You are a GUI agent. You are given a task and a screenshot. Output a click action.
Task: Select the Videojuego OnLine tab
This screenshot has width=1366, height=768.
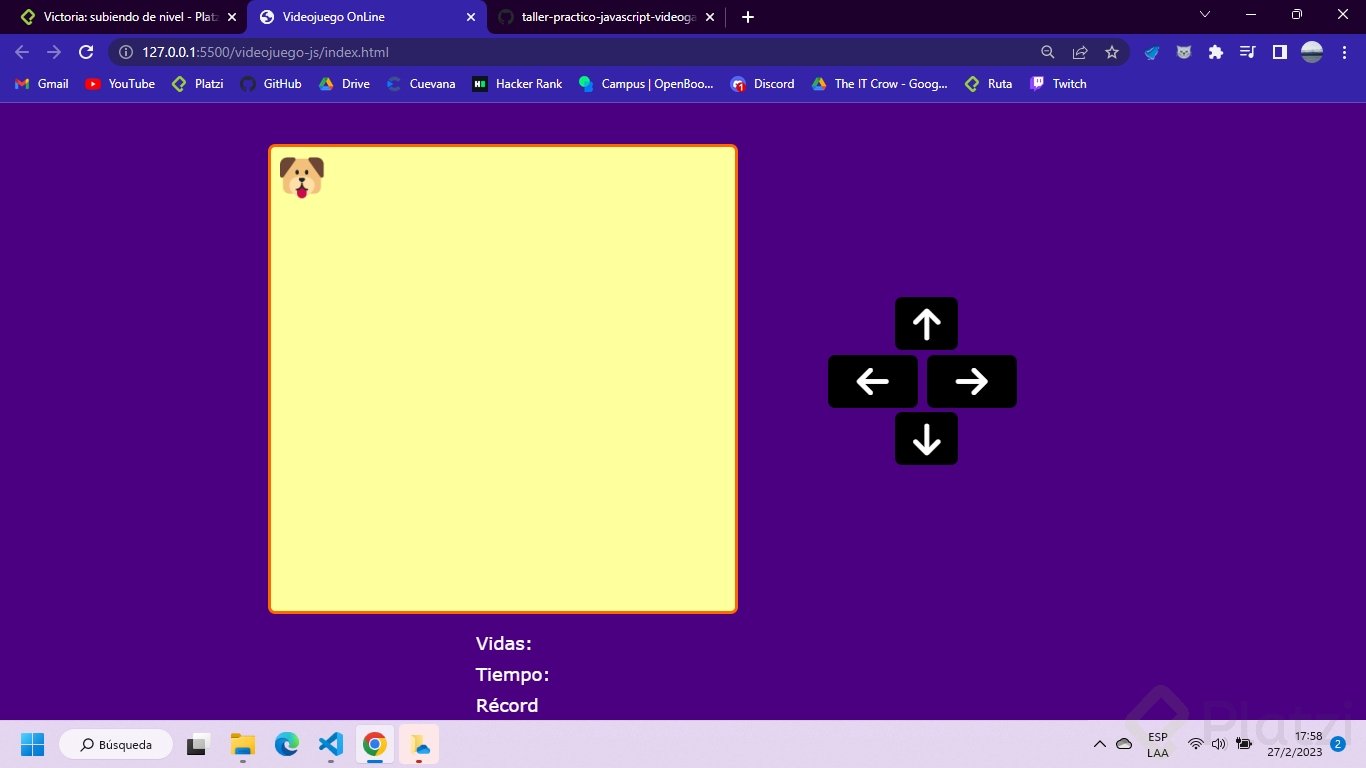(366, 17)
